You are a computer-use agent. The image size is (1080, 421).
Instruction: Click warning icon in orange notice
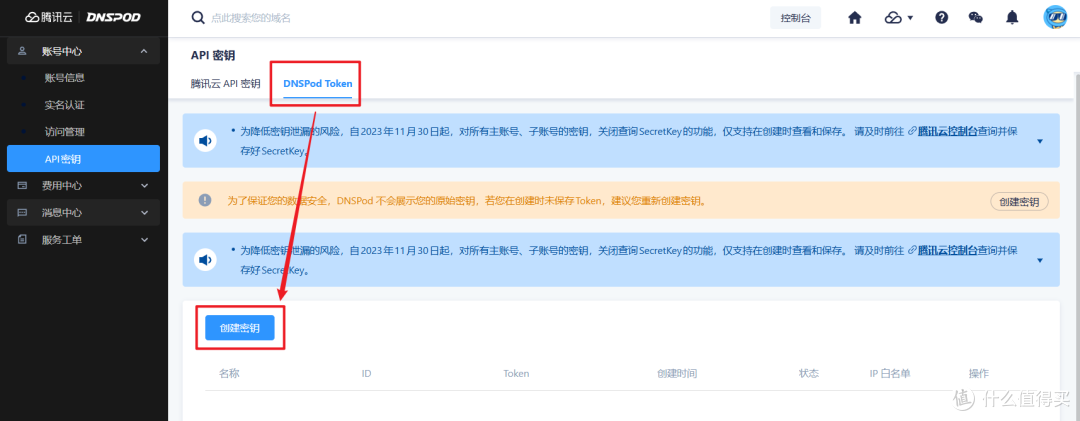pos(205,201)
